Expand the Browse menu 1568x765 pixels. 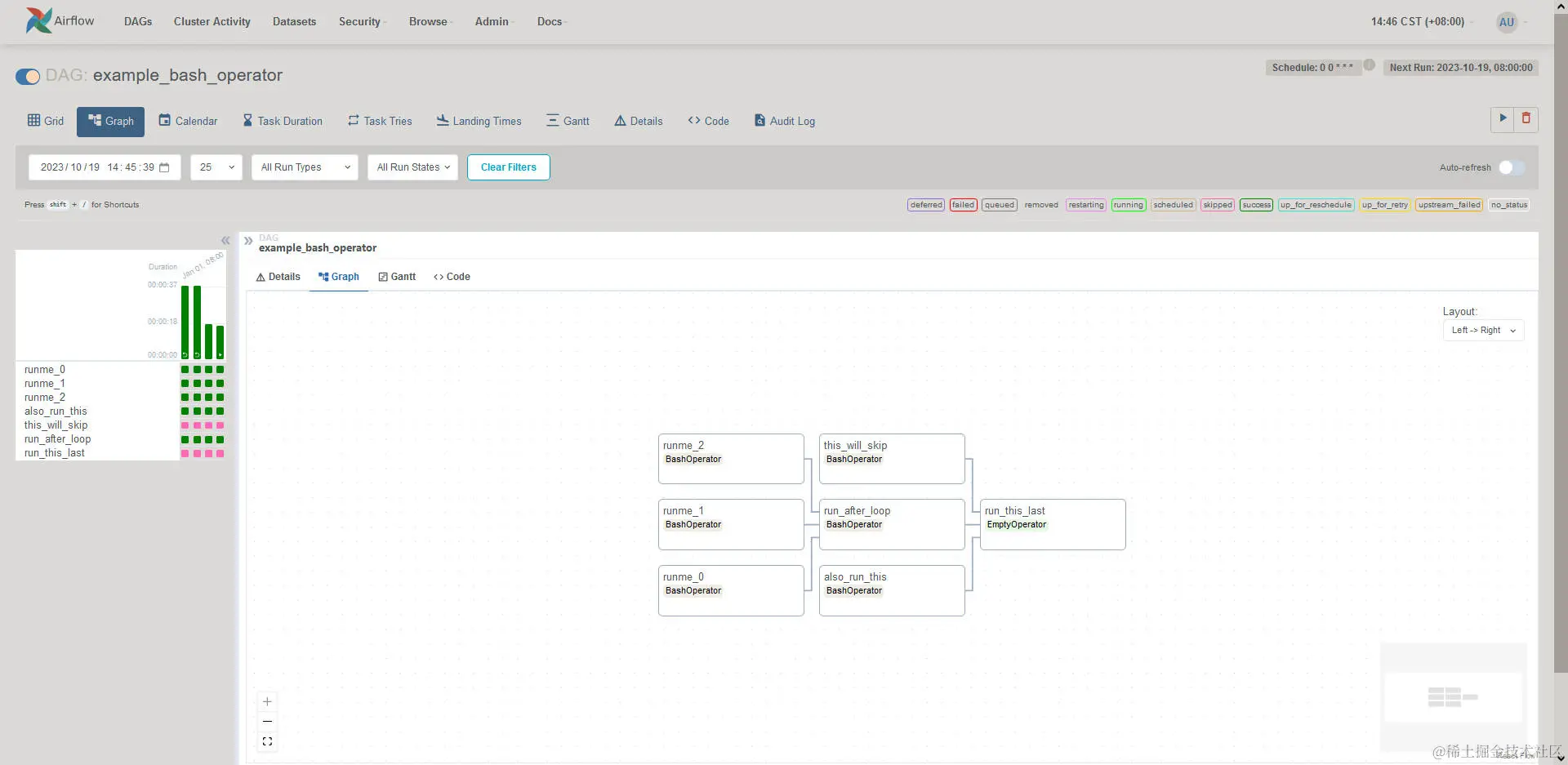click(431, 22)
